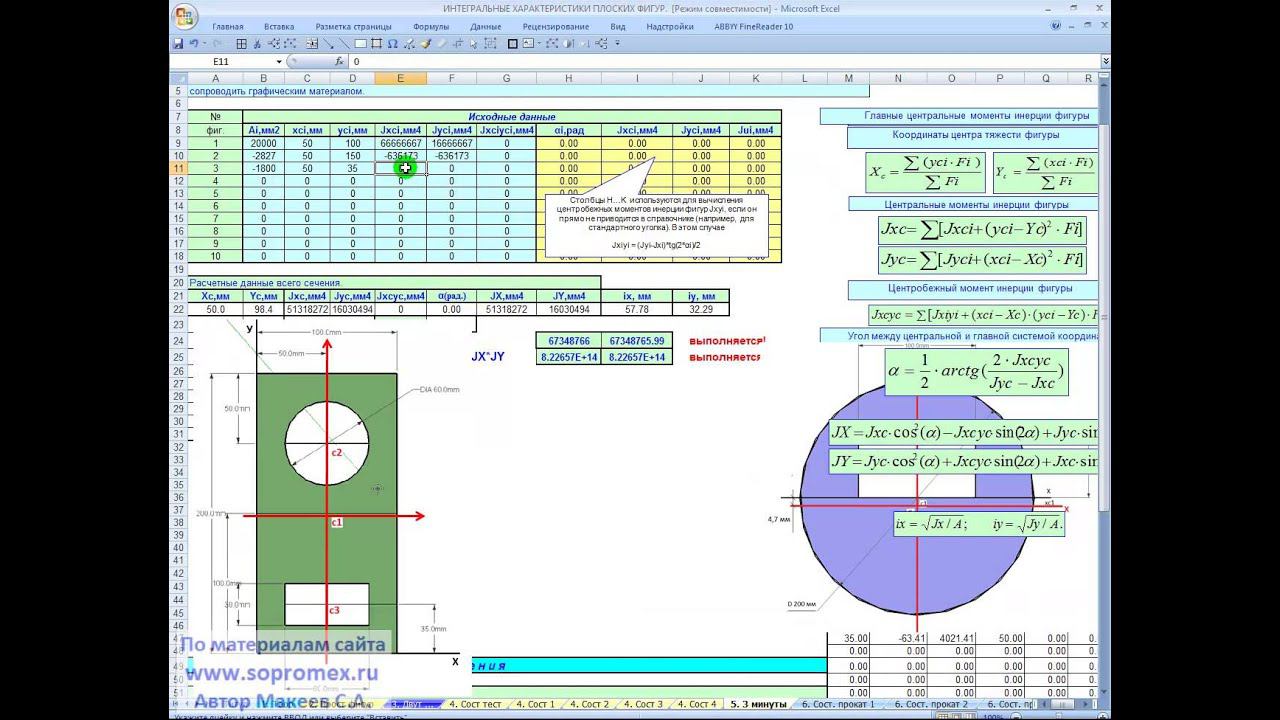Select cell with value -1800
The width and height of the screenshot is (1280, 720).
pyautogui.click(x=264, y=169)
